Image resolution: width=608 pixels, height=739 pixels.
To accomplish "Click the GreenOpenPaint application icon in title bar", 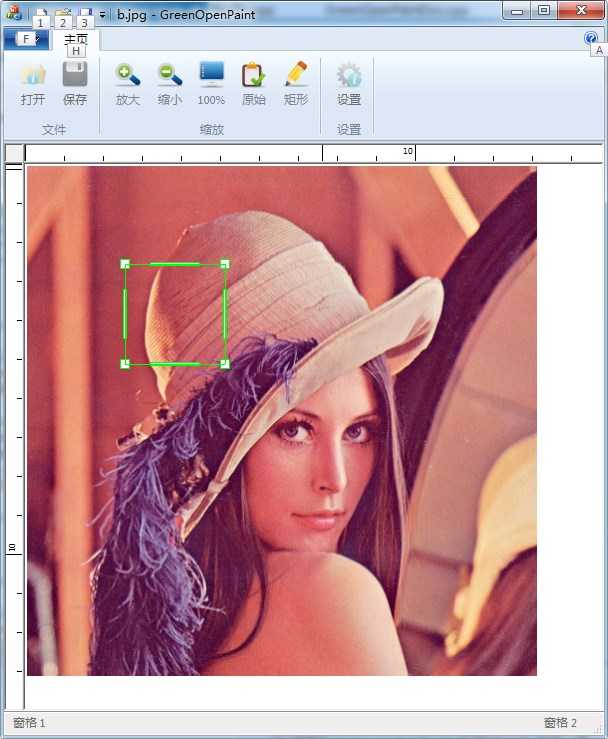I will [13, 12].
